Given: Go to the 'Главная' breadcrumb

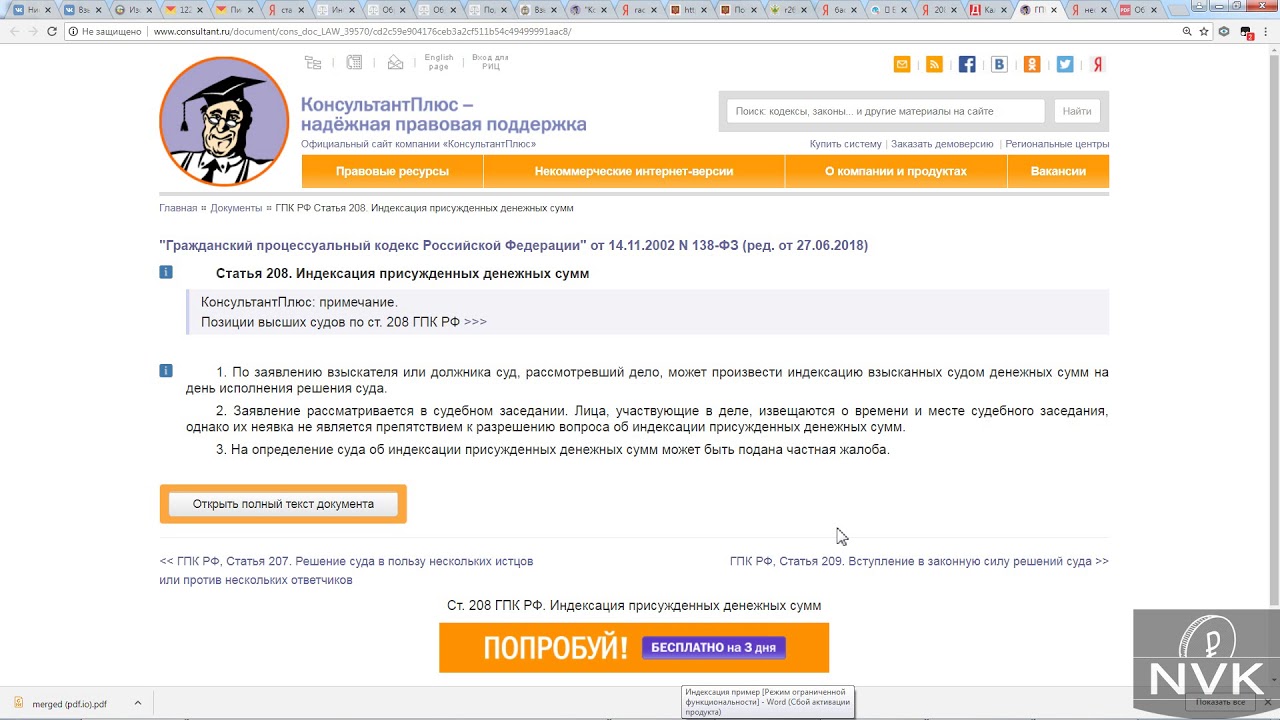Looking at the screenshot, I should click(178, 208).
